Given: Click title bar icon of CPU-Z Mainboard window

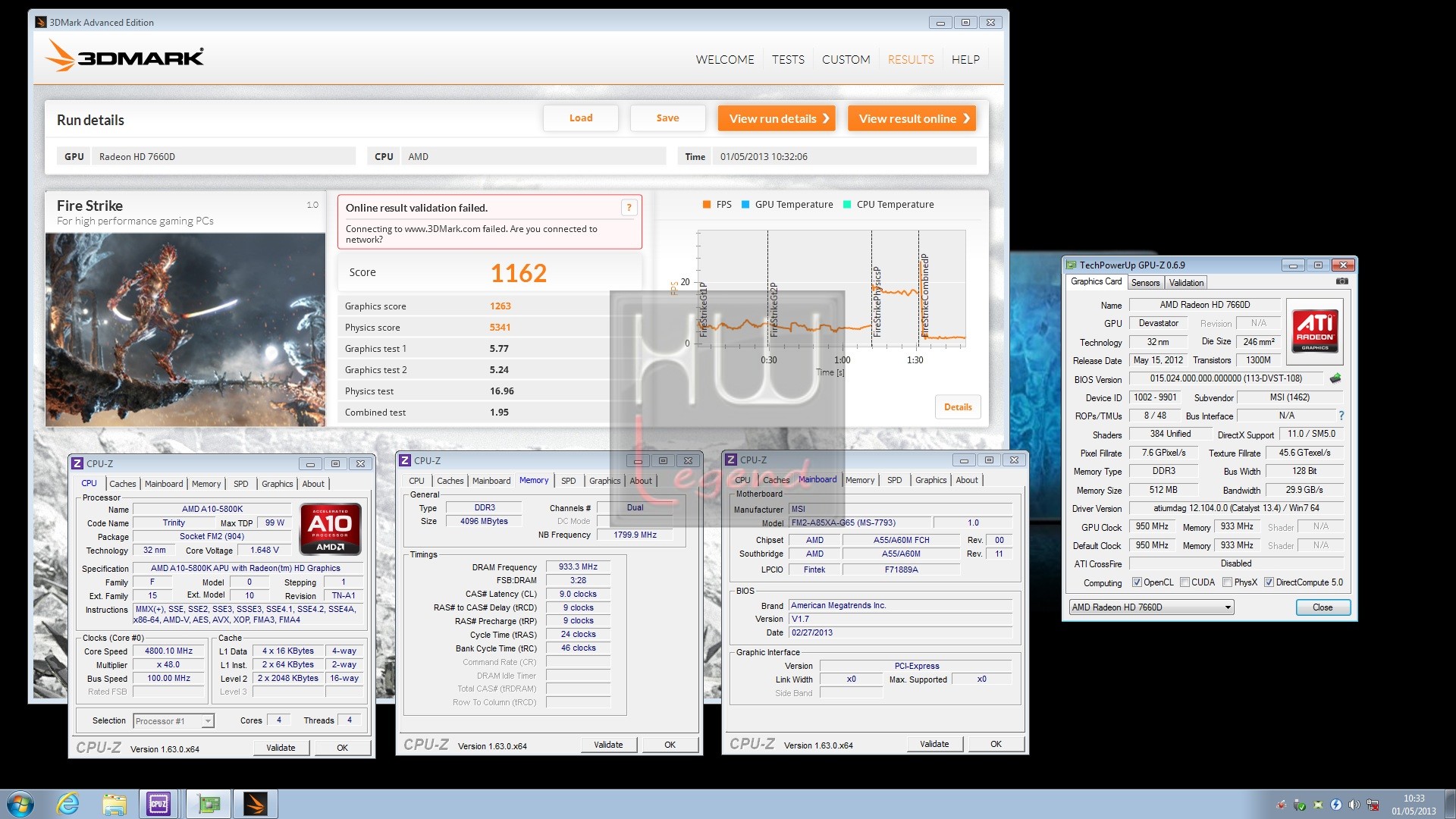Looking at the screenshot, I should click(731, 460).
